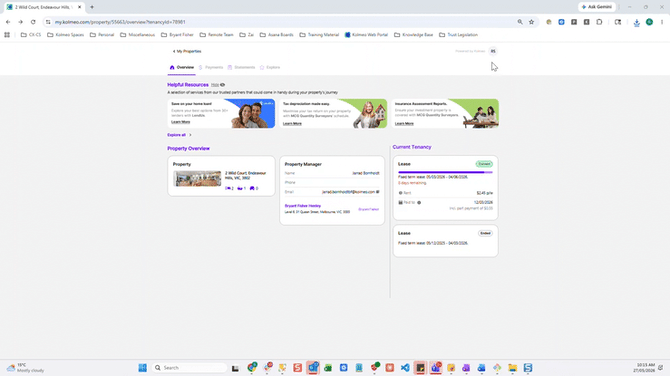Switch to the Statements tab
The image size is (670, 376).
241,68
